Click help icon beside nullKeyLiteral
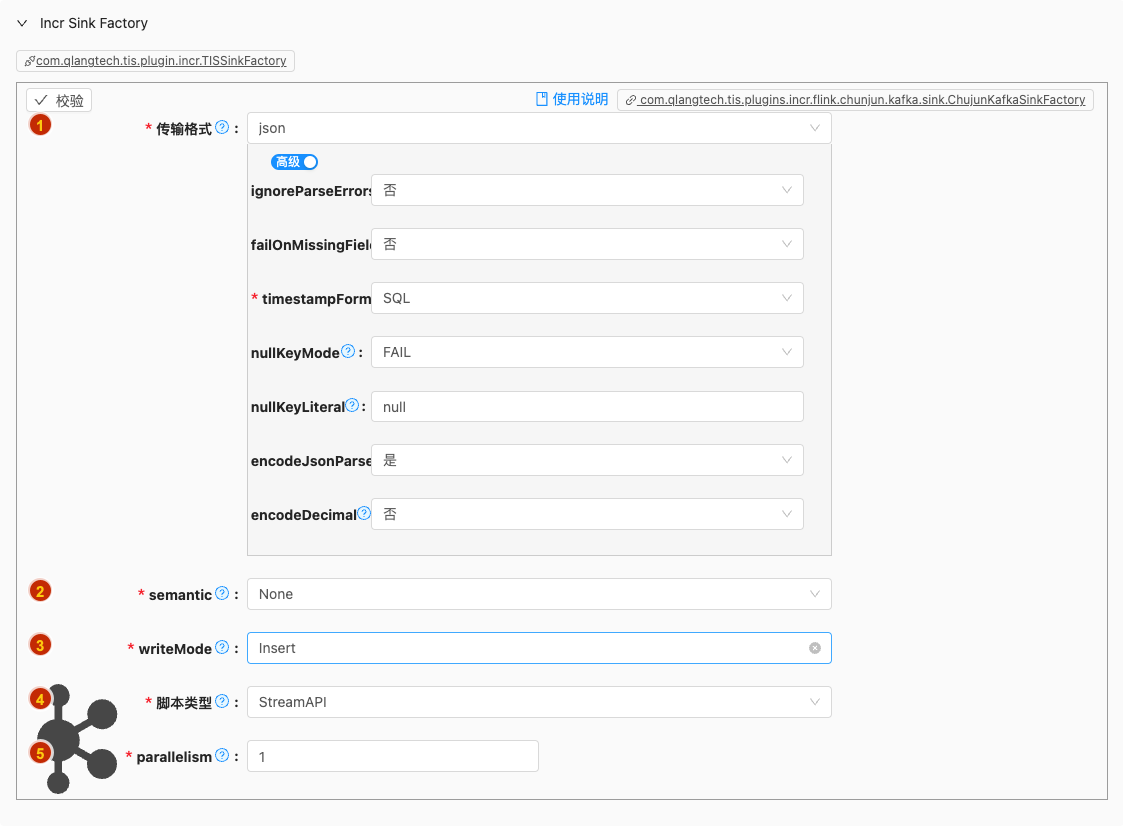1123x826 pixels. coord(352,406)
